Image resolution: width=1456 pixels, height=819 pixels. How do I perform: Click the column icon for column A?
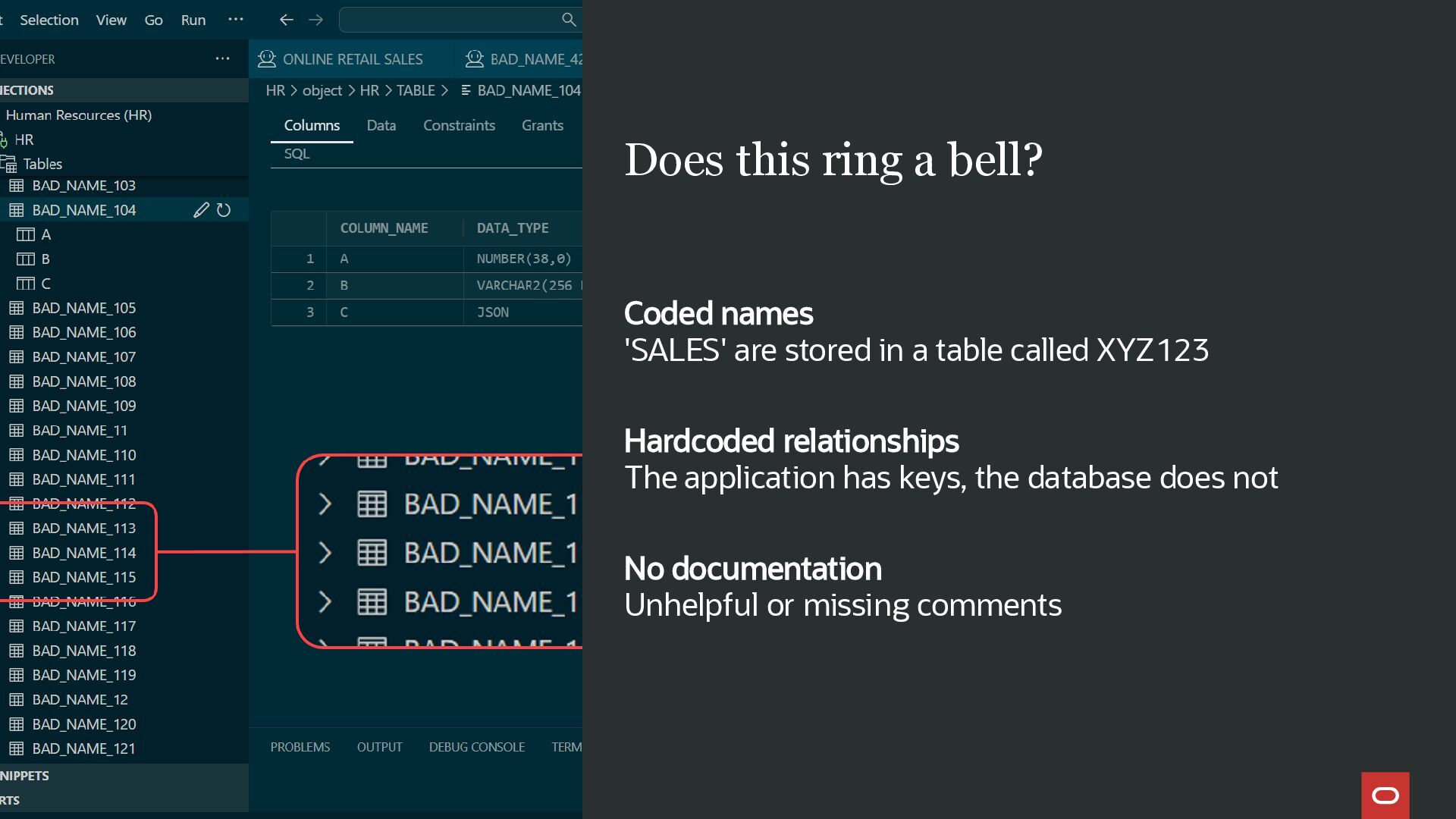[x=26, y=234]
